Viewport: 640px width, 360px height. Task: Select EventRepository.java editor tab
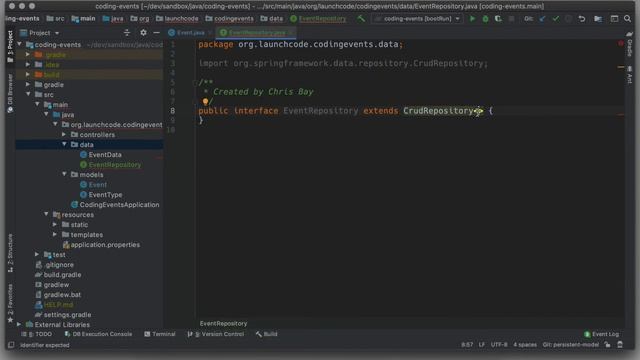click(x=256, y=33)
